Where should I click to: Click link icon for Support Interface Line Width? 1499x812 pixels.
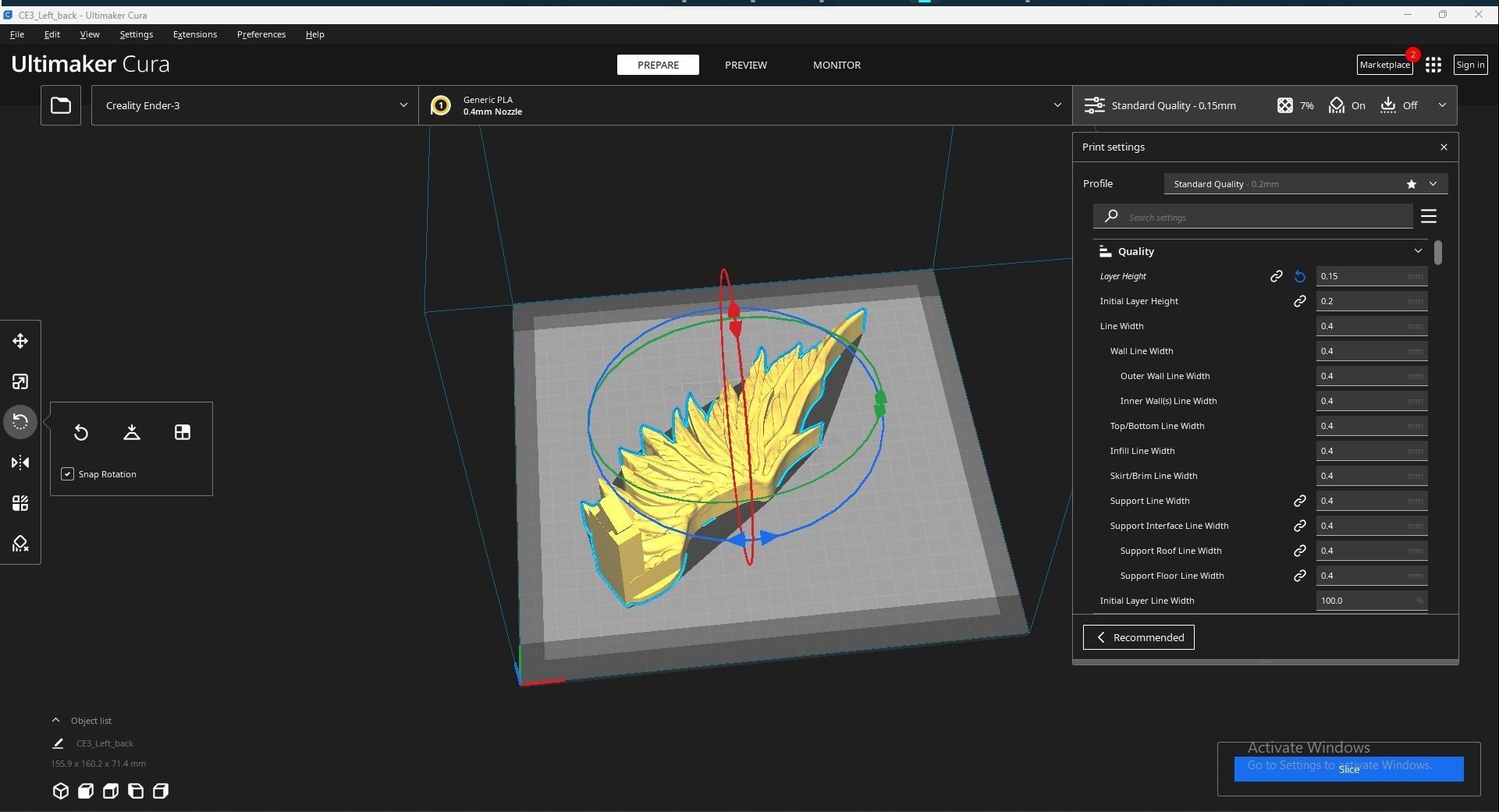point(1300,526)
